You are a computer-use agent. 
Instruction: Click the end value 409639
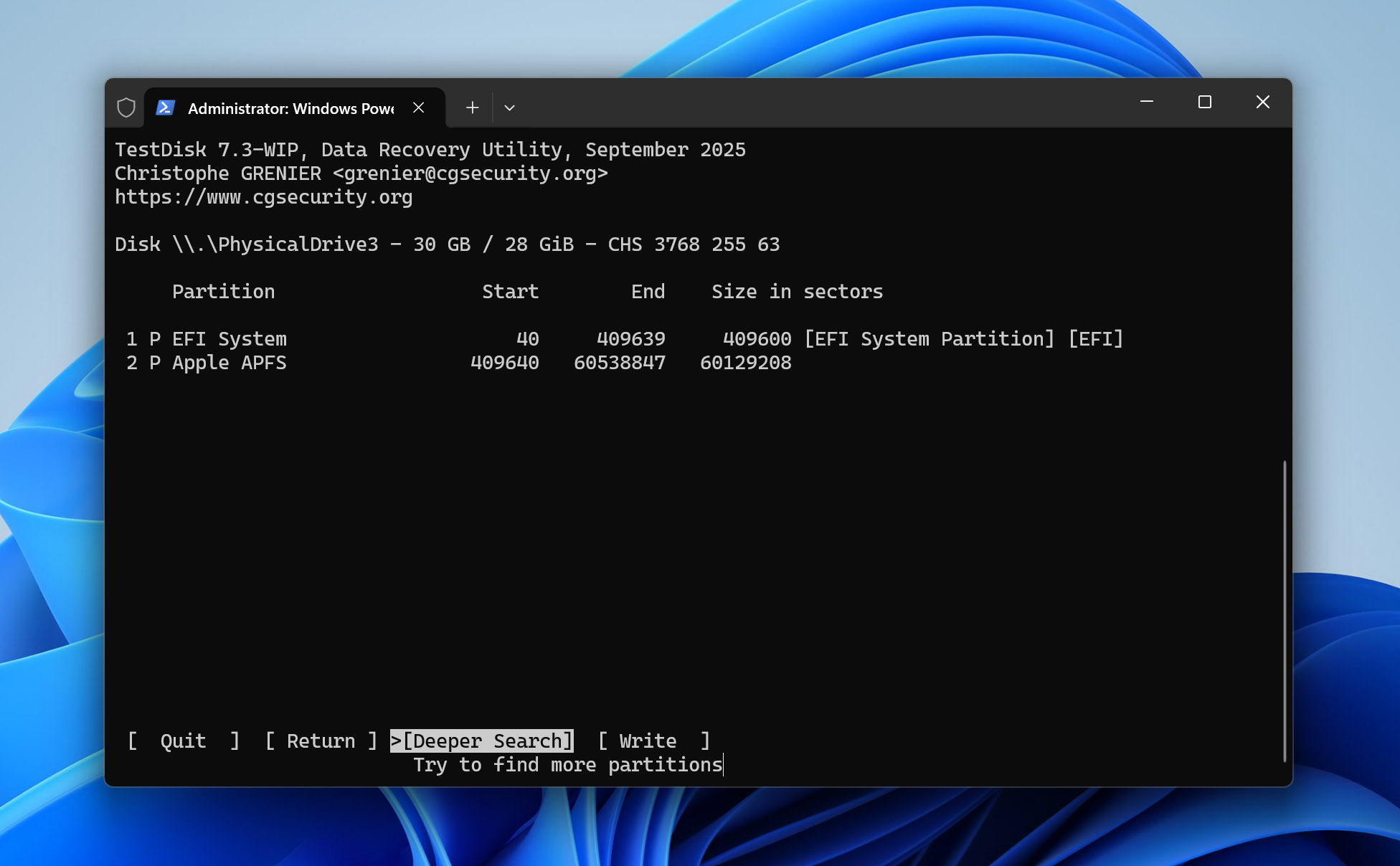[x=631, y=339]
